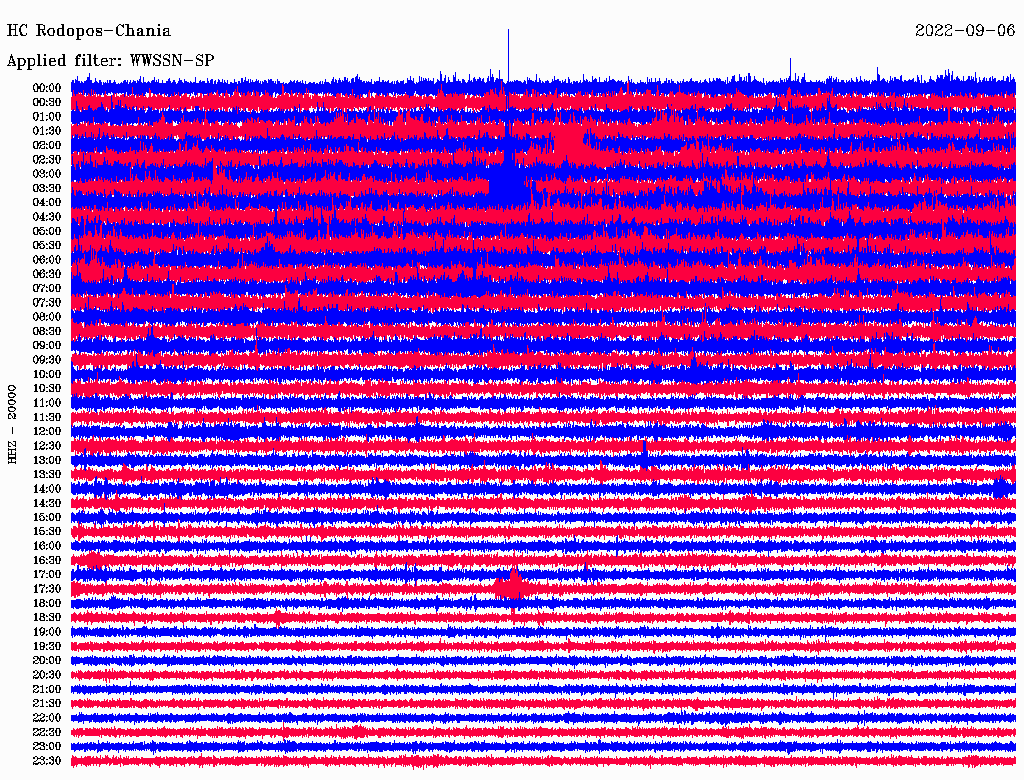The image size is (1024, 780).
Task: Click the 12:00 time label
Action: [46, 432]
